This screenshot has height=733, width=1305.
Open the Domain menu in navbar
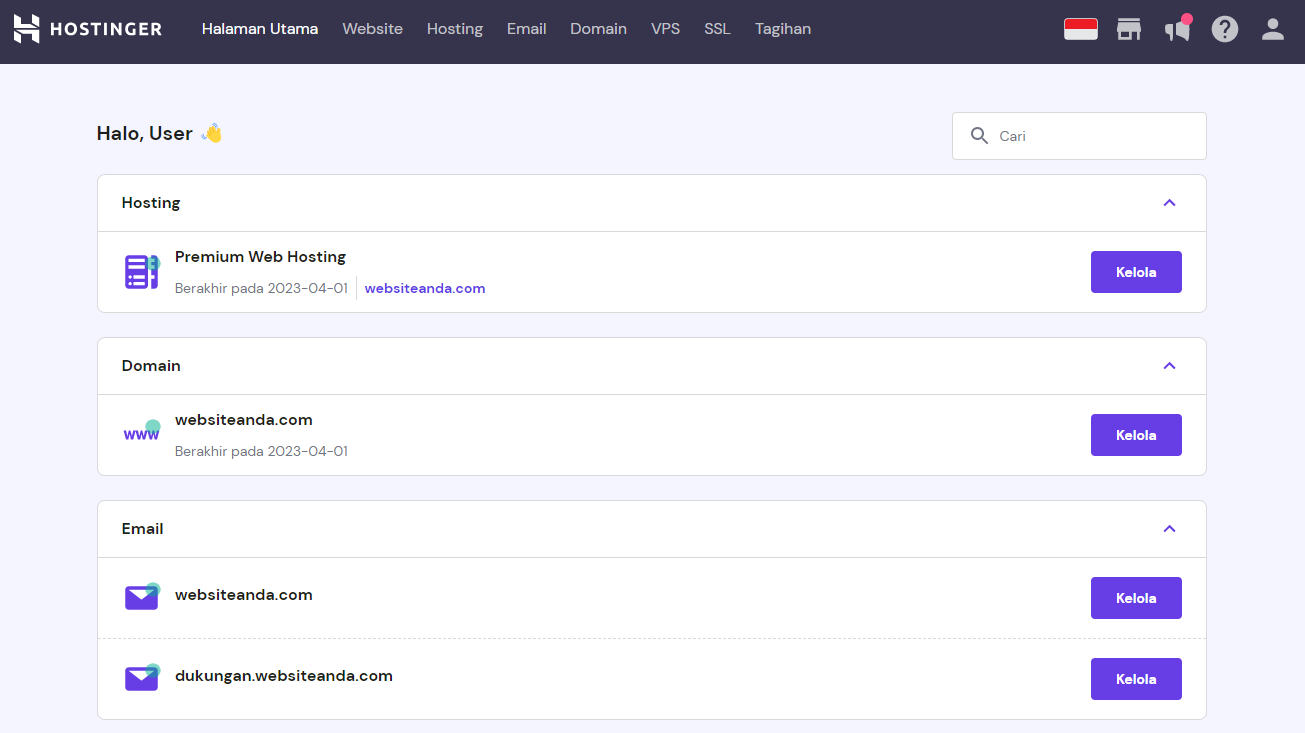click(598, 29)
